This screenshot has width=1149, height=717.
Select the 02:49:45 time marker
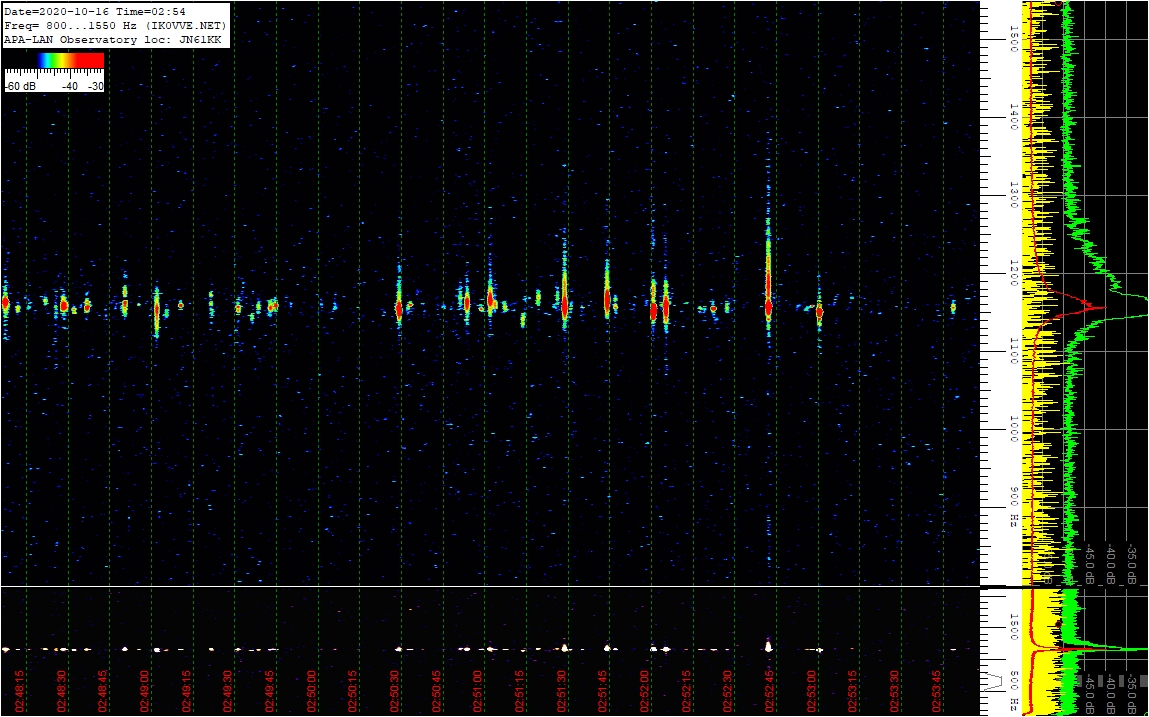pyautogui.click(x=270, y=691)
